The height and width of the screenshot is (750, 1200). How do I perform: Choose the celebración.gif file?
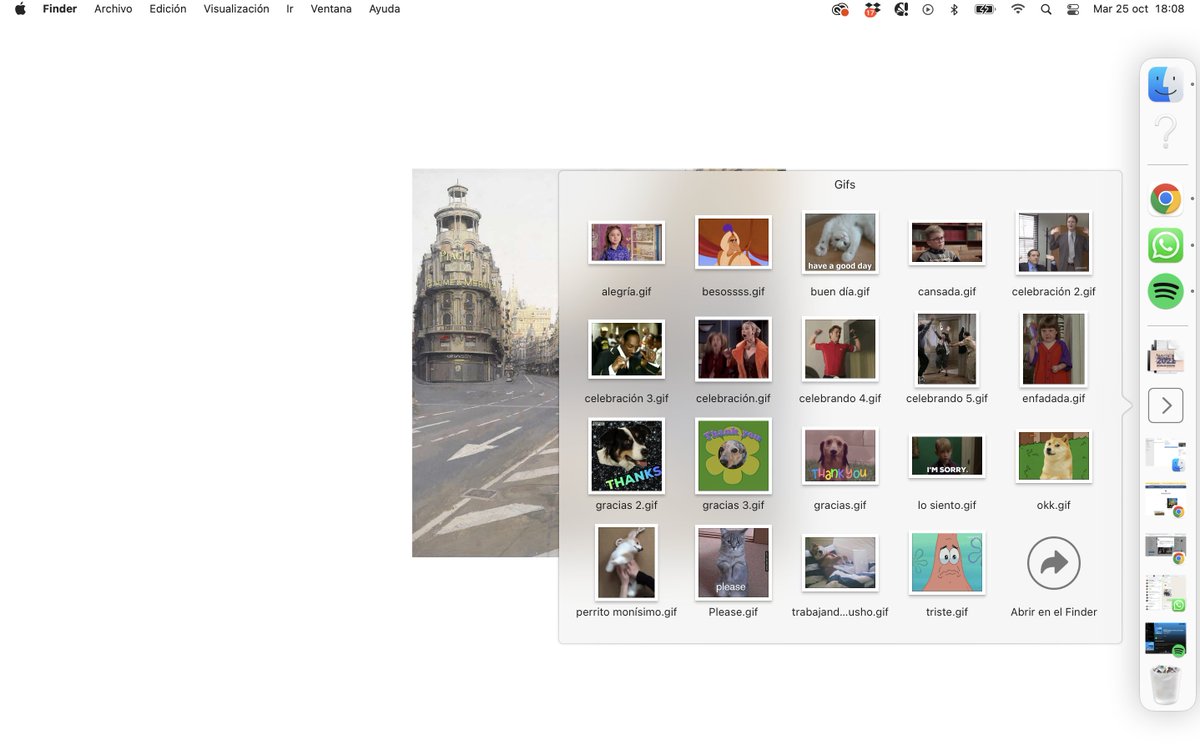(733, 349)
